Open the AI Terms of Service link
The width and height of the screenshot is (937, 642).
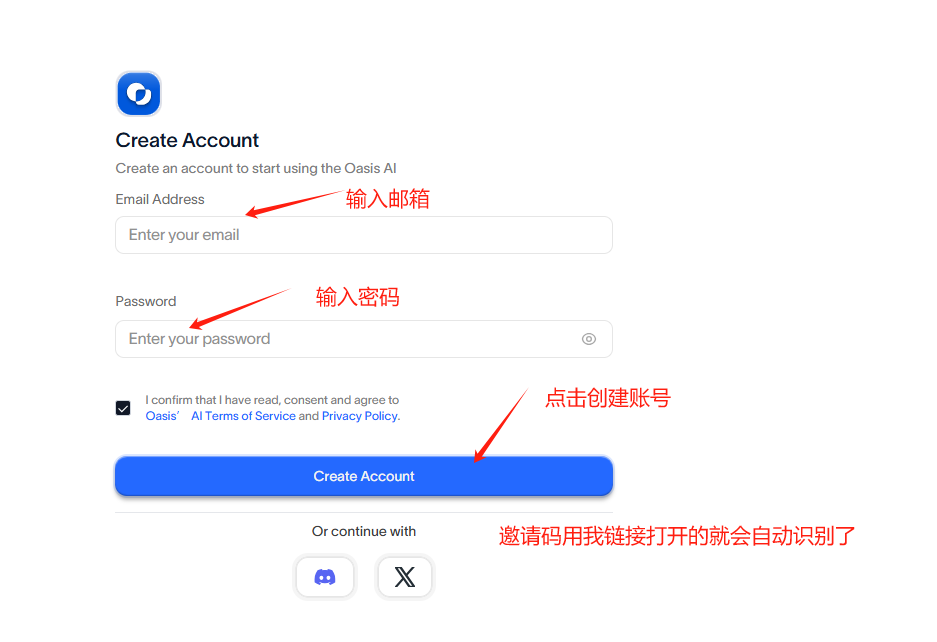click(243, 416)
